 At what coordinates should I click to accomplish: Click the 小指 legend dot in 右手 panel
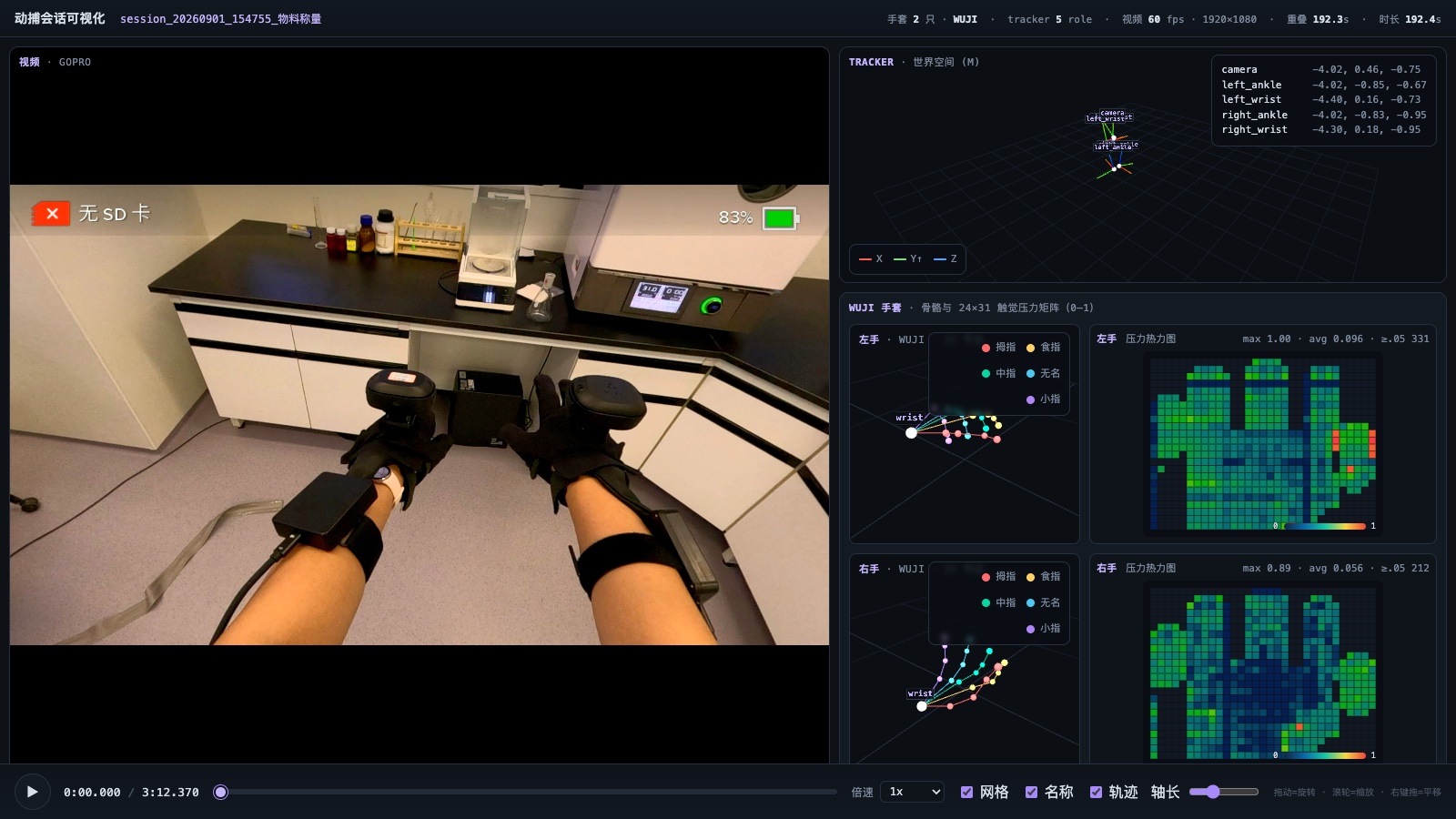coord(1030,629)
